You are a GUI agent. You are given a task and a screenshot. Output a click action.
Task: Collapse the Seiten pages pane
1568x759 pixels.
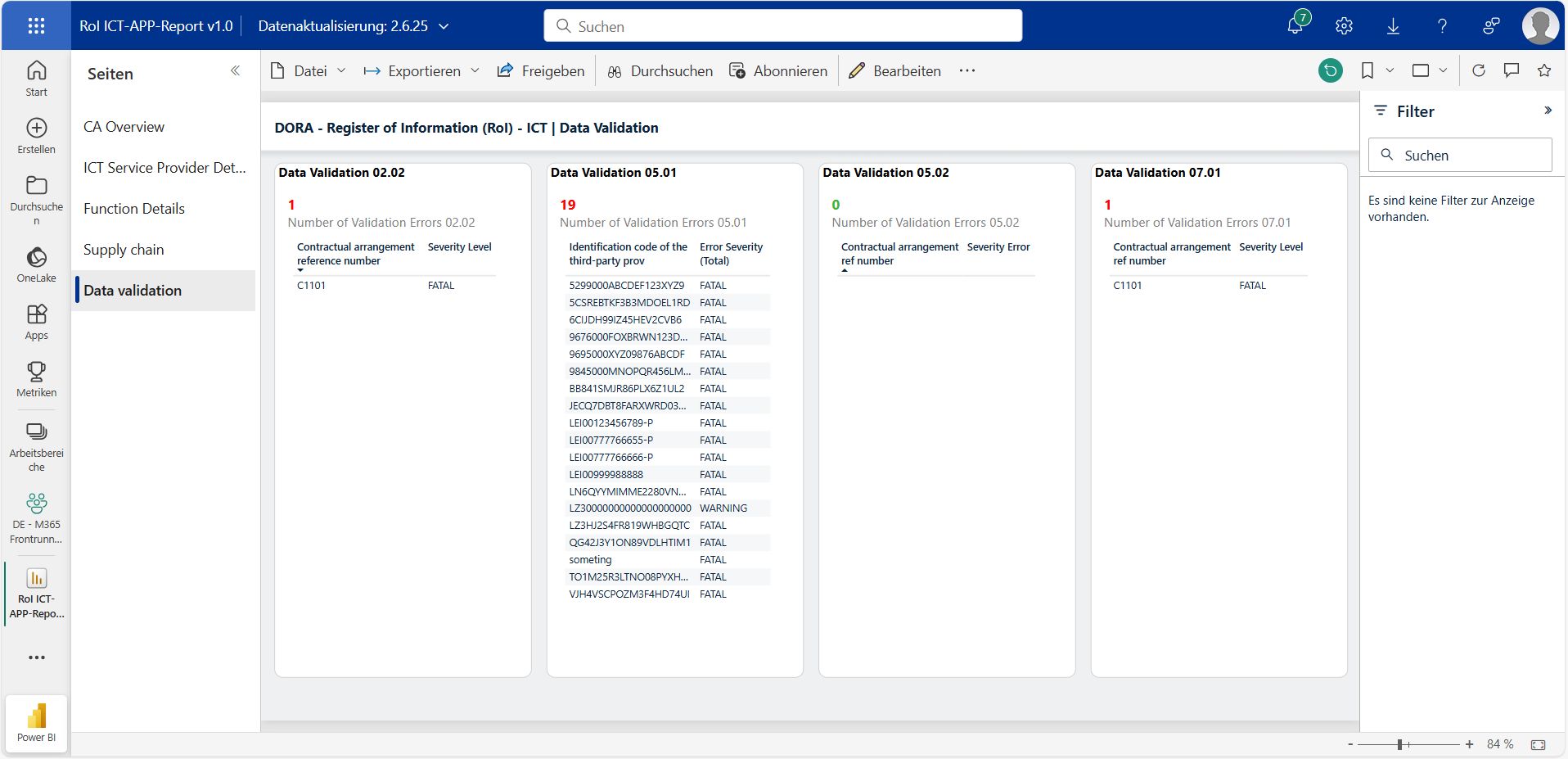click(236, 71)
